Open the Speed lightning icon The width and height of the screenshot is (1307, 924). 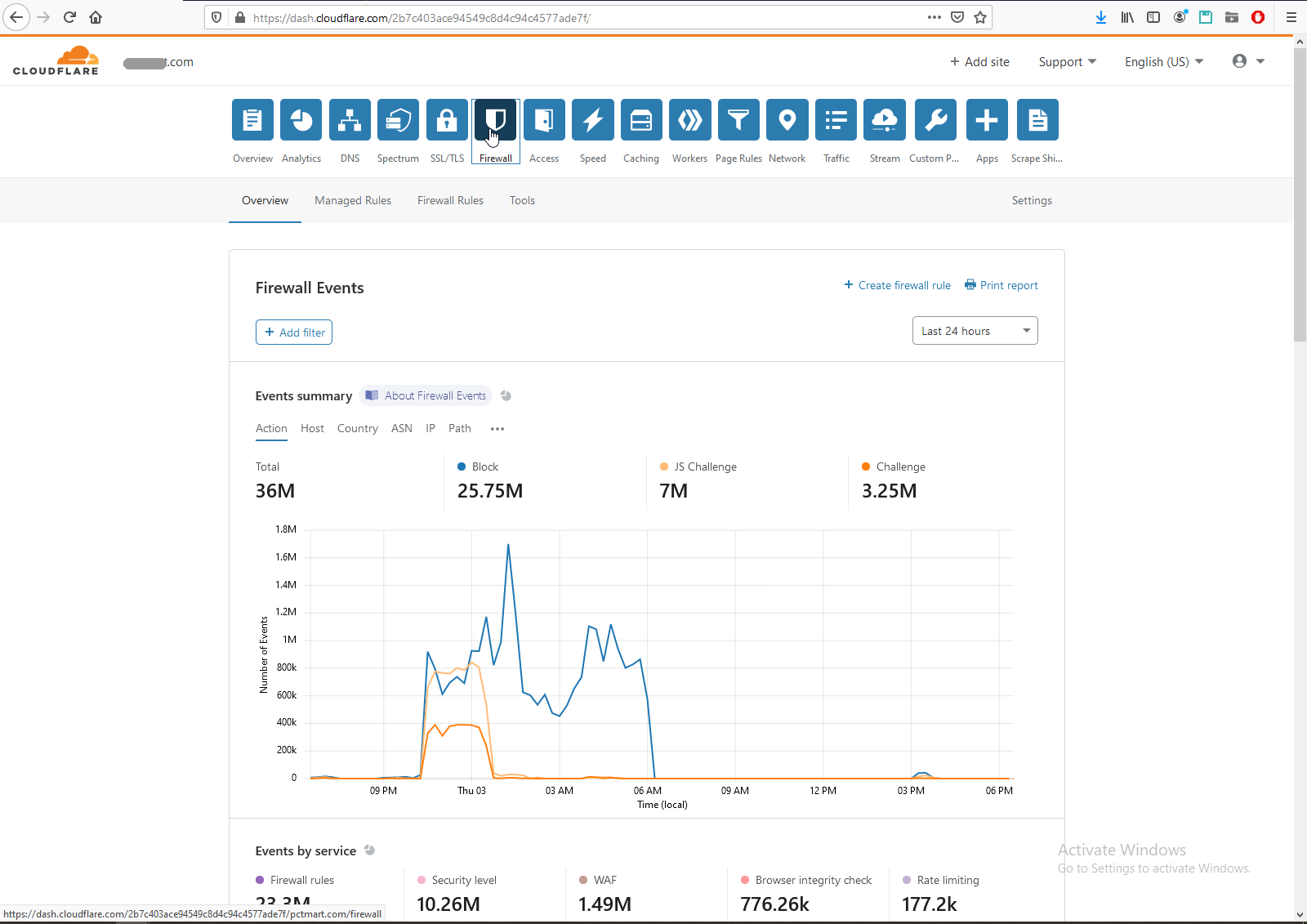(x=592, y=120)
